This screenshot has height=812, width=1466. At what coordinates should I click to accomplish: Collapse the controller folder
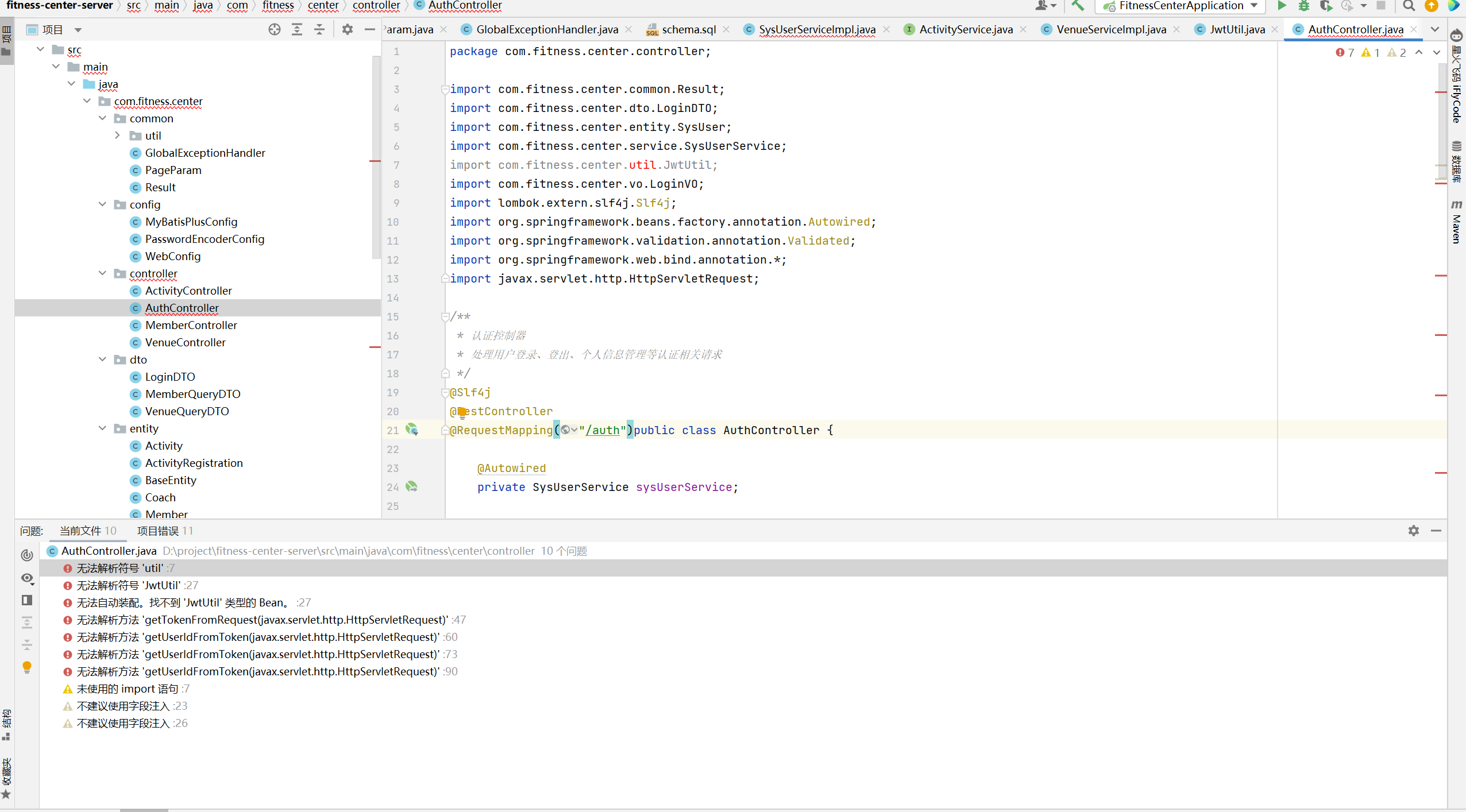coord(103,273)
